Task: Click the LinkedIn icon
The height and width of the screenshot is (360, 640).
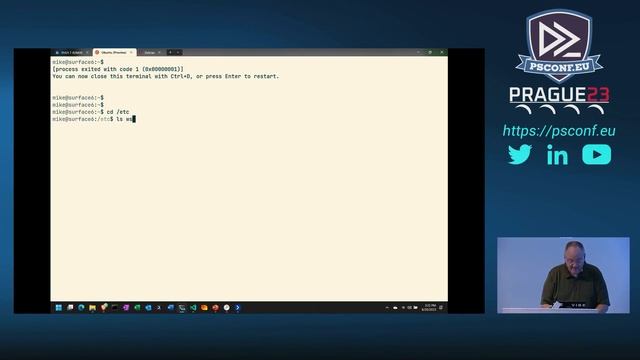Action: pyautogui.click(x=557, y=154)
